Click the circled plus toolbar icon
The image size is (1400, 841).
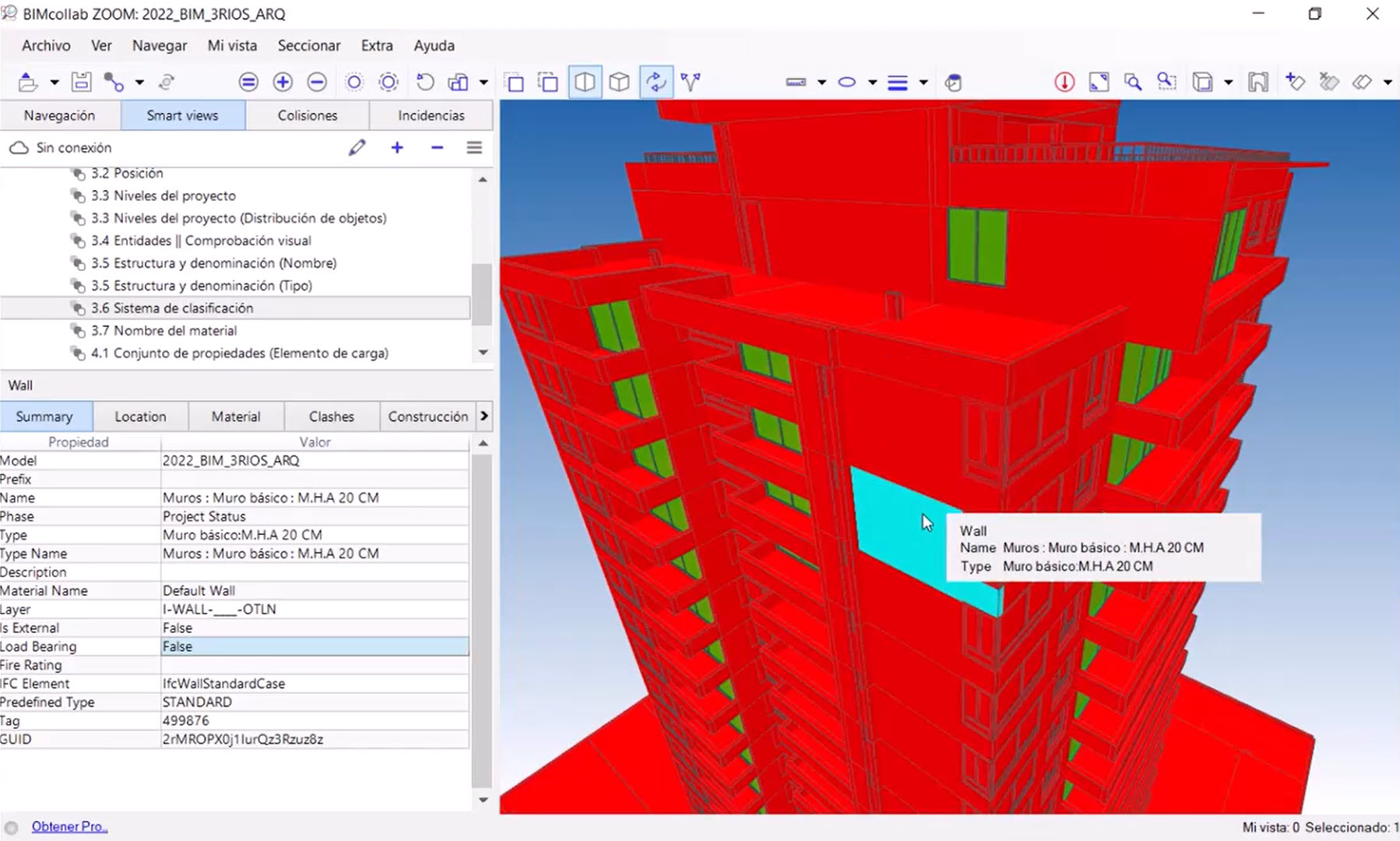tap(283, 82)
